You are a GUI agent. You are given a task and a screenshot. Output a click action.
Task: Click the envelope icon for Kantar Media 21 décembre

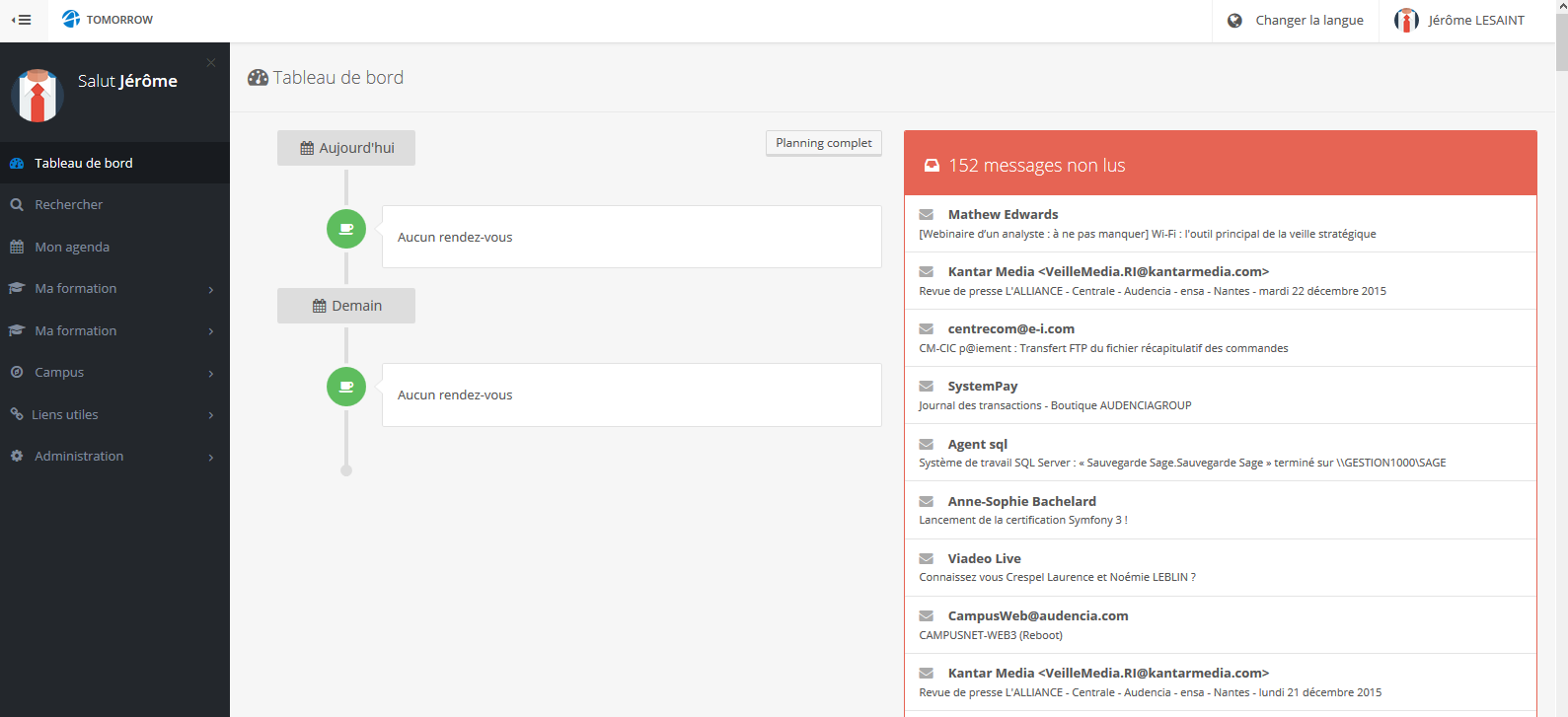(x=927, y=674)
